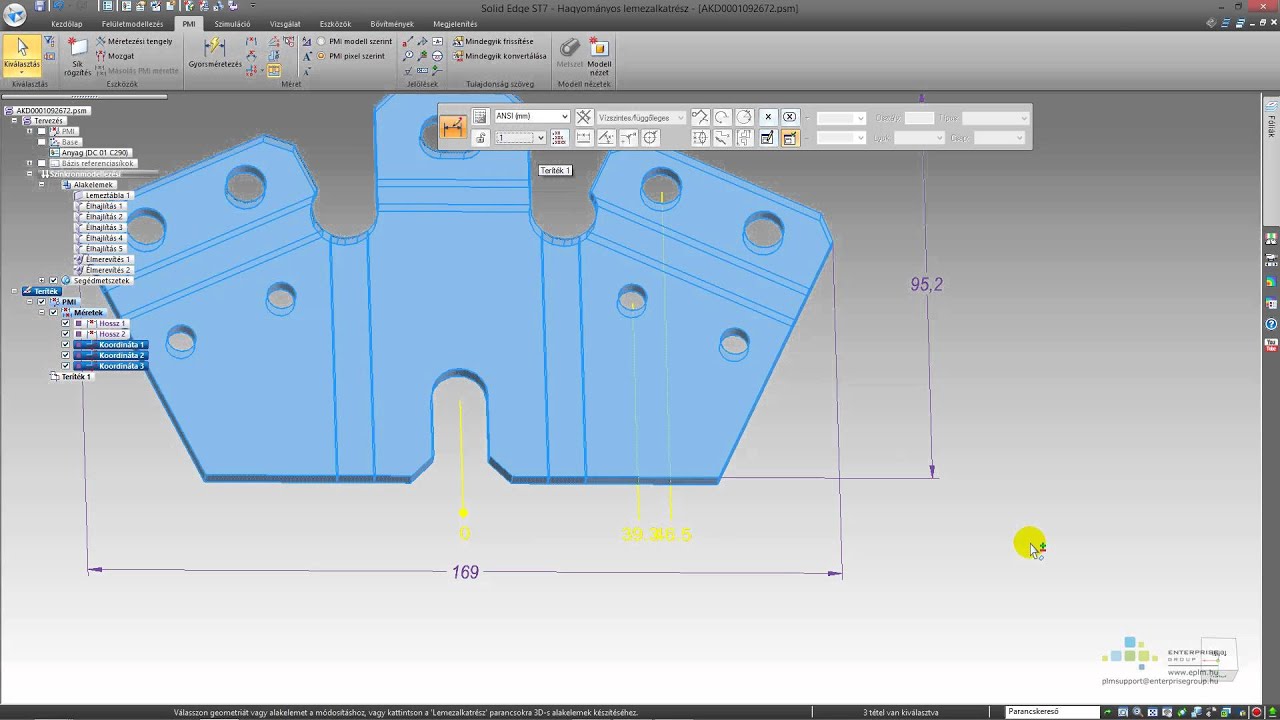1280x720 pixels.
Task: Toggle the Méretek visibility checkbox
Action: (x=53, y=313)
